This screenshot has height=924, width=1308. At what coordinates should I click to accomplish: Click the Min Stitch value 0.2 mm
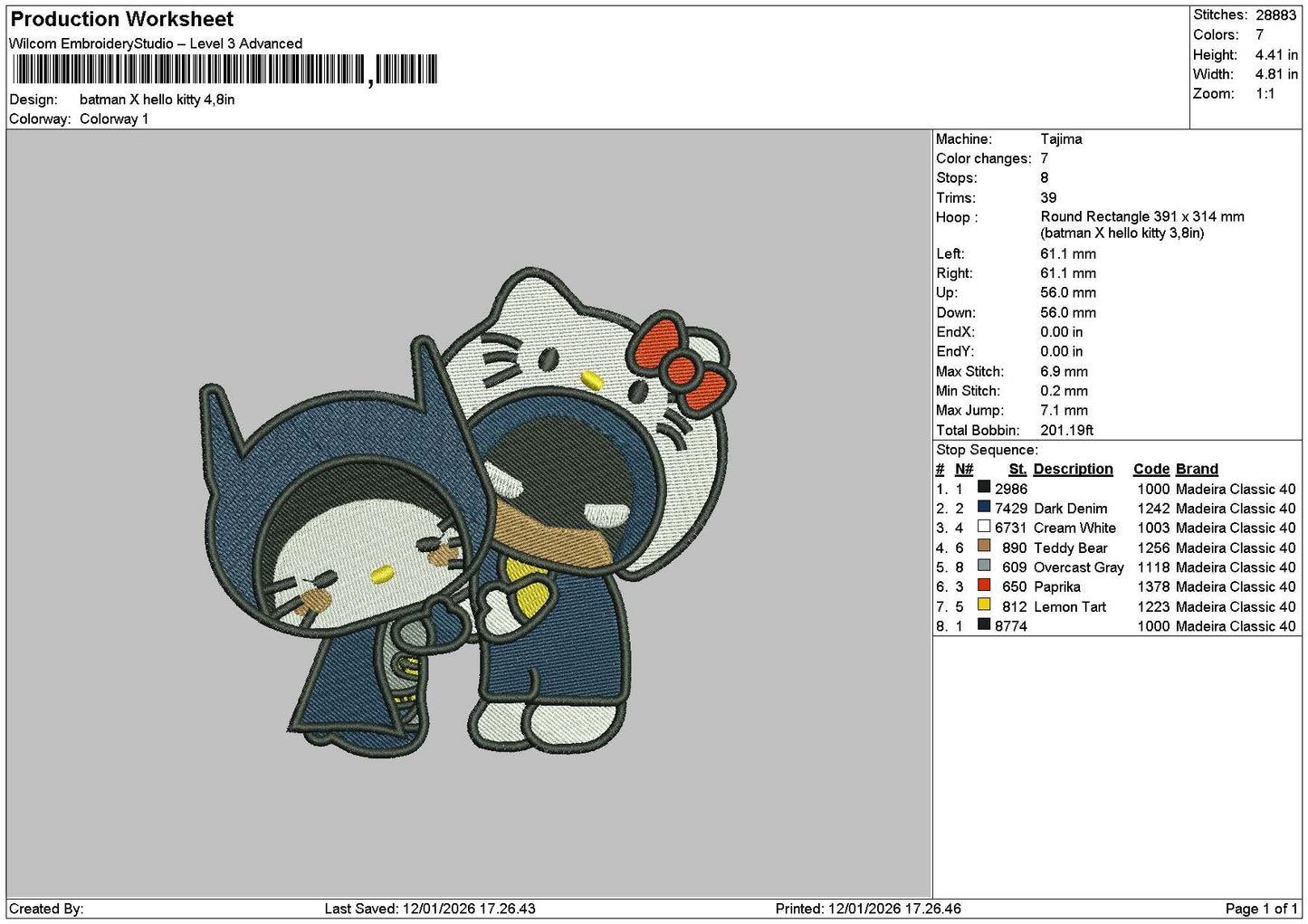tap(1065, 391)
